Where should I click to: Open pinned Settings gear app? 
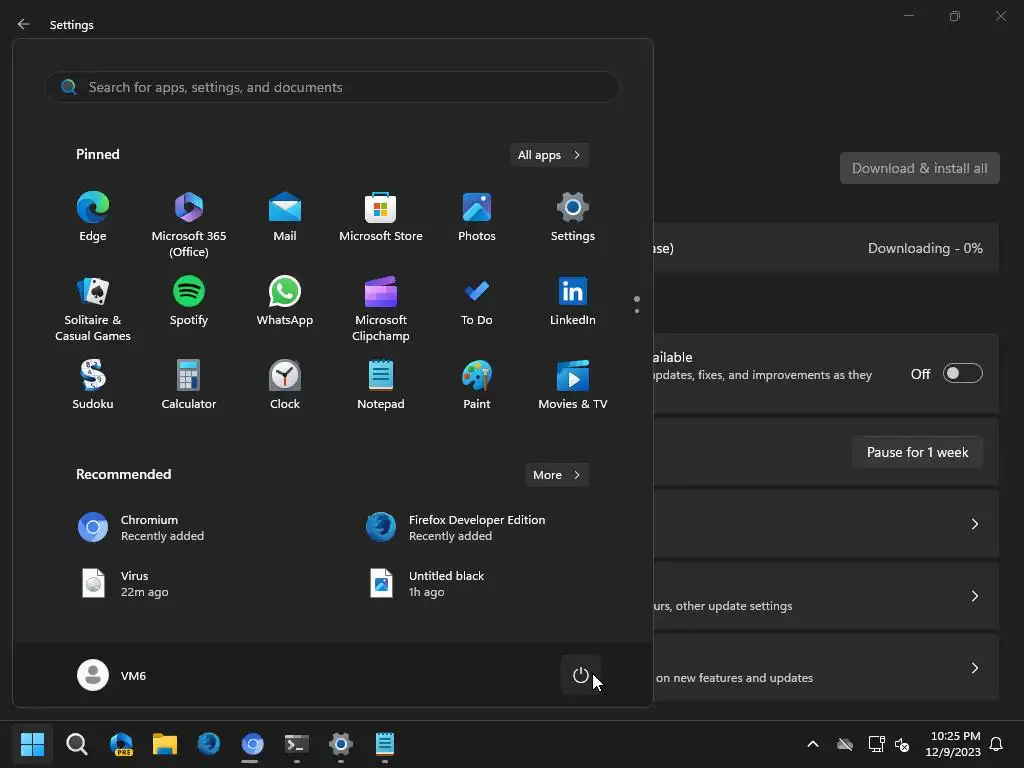tap(573, 216)
